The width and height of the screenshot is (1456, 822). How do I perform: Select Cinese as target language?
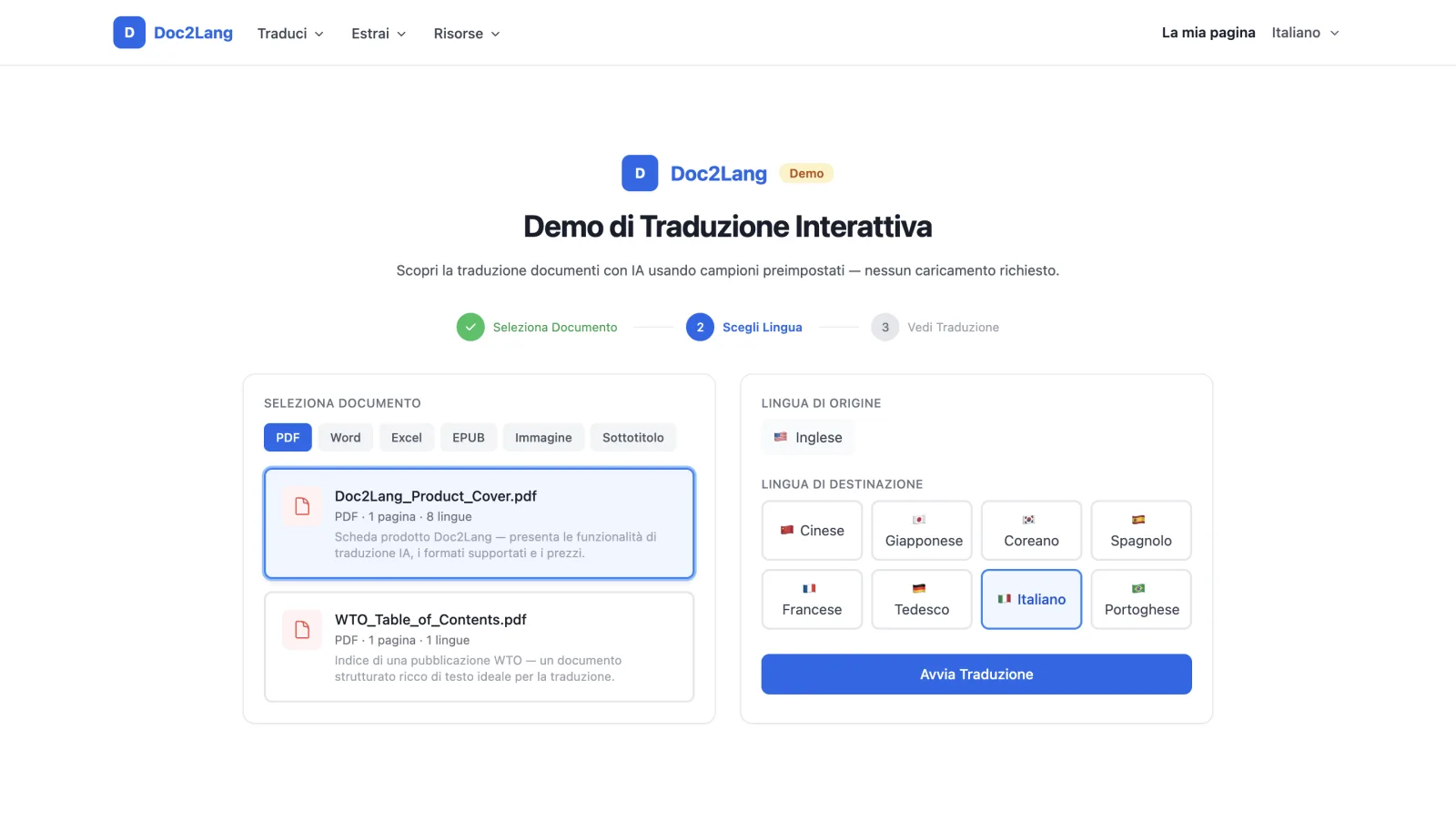tap(812, 531)
